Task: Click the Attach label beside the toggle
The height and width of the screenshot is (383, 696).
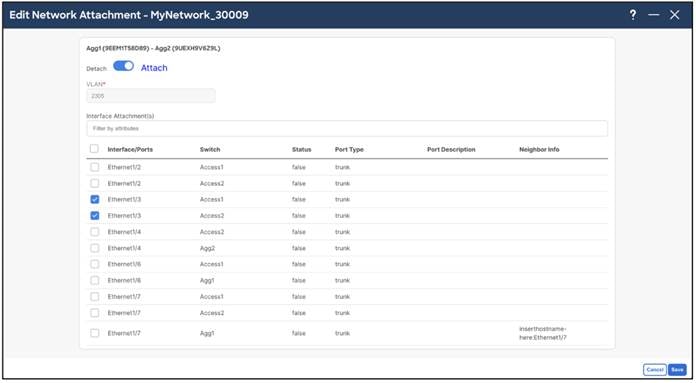Action: pyautogui.click(x=154, y=68)
